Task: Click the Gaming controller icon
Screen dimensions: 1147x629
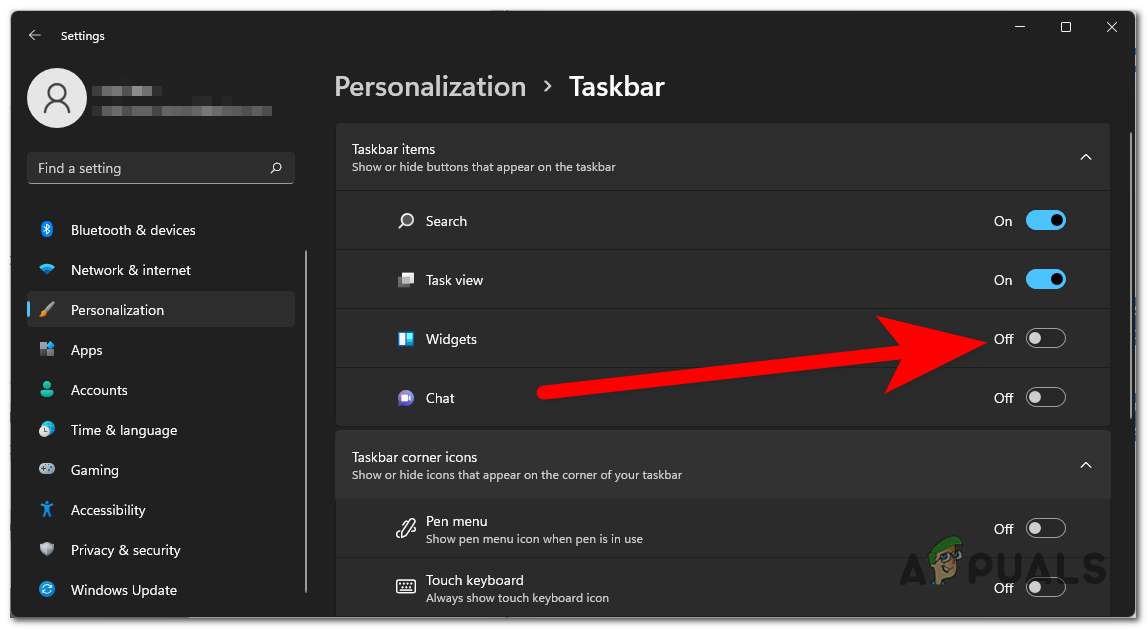Action: click(47, 470)
